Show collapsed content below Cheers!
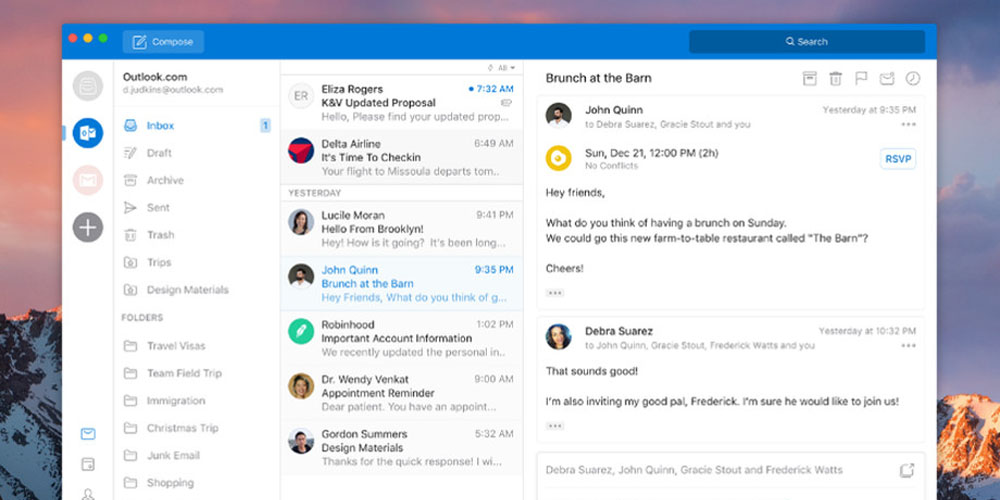This screenshot has height=500, width=1000. (555, 293)
